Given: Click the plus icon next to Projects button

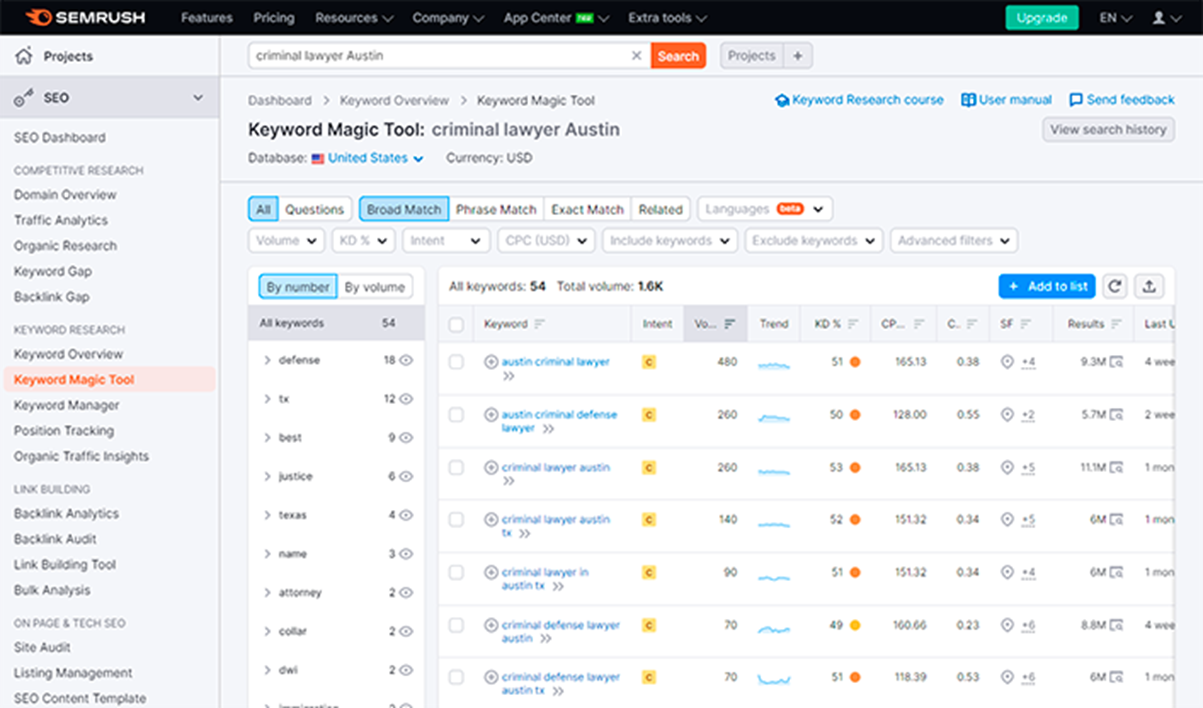Looking at the screenshot, I should pos(797,56).
